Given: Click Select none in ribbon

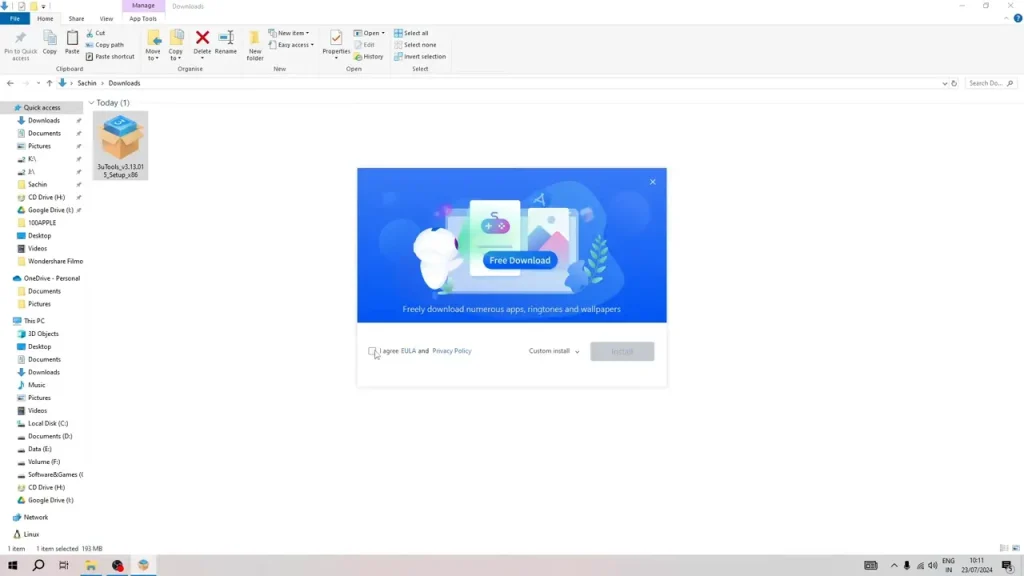Looking at the screenshot, I should click(x=415, y=44).
